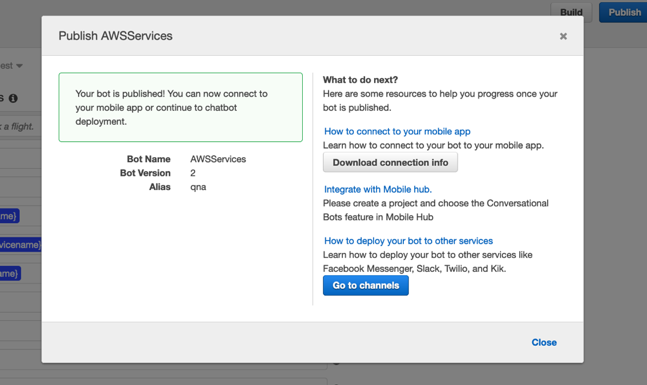Viewport: 647px width, 385px height.
Task: Close the Publish AWSServices dialog with the X icon
Action: coord(563,36)
